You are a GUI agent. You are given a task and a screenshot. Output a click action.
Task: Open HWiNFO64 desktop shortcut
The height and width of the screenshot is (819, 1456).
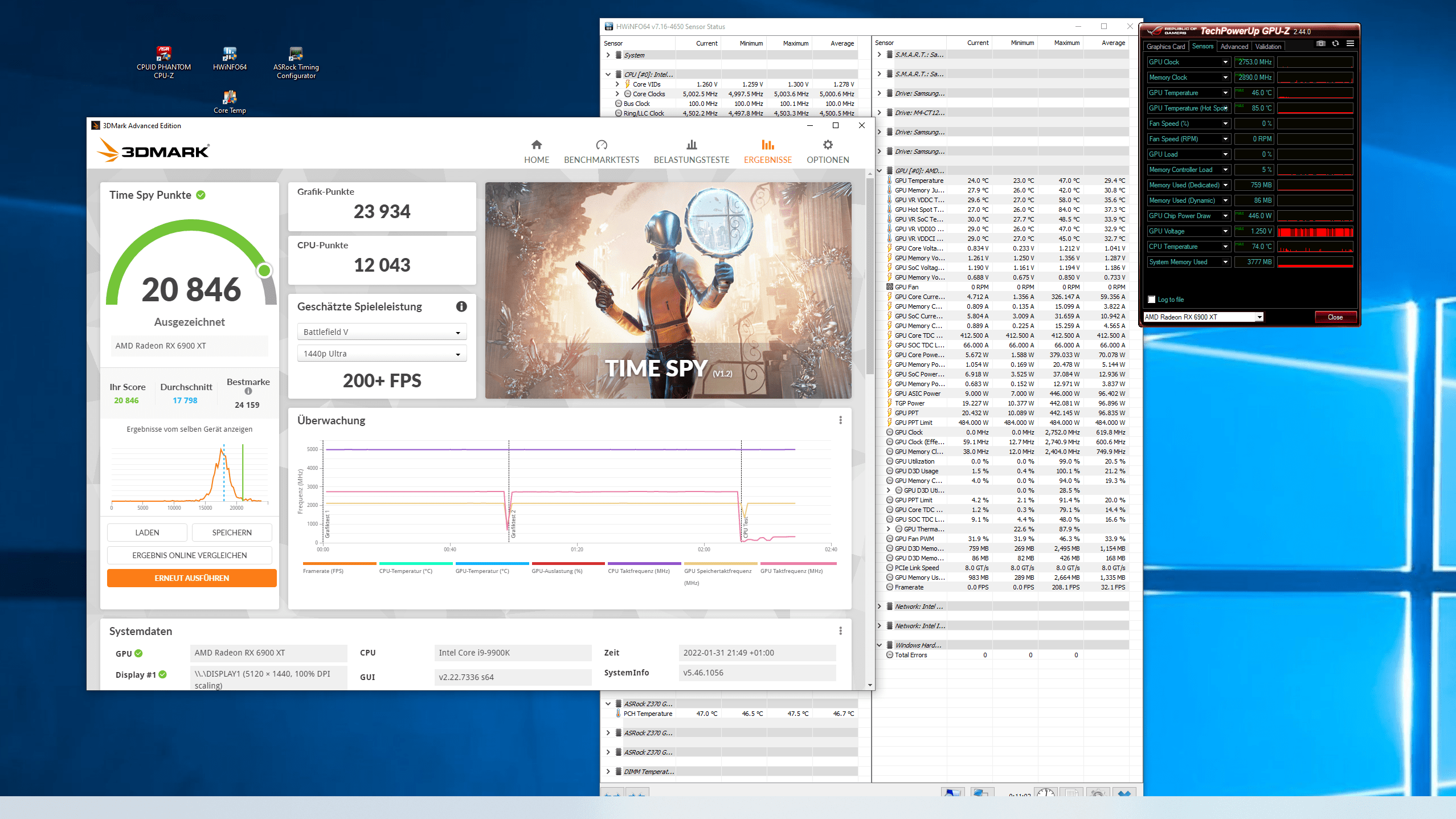(x=230, y=58)
